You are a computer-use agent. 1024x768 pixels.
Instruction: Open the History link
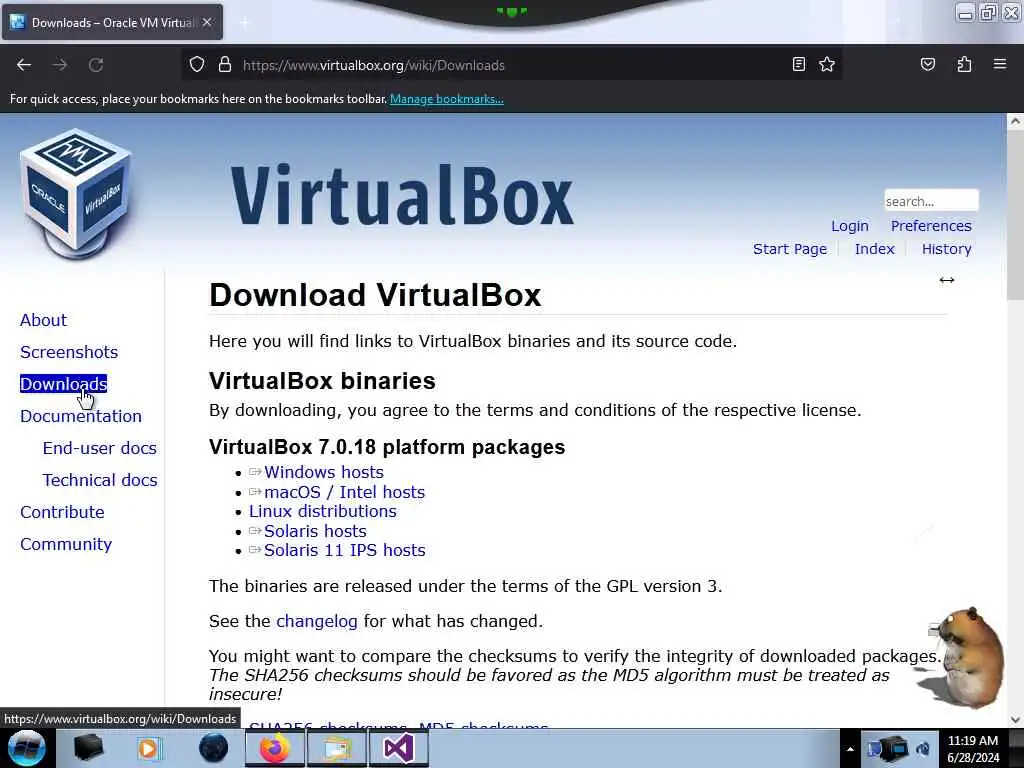click(946, 249)
